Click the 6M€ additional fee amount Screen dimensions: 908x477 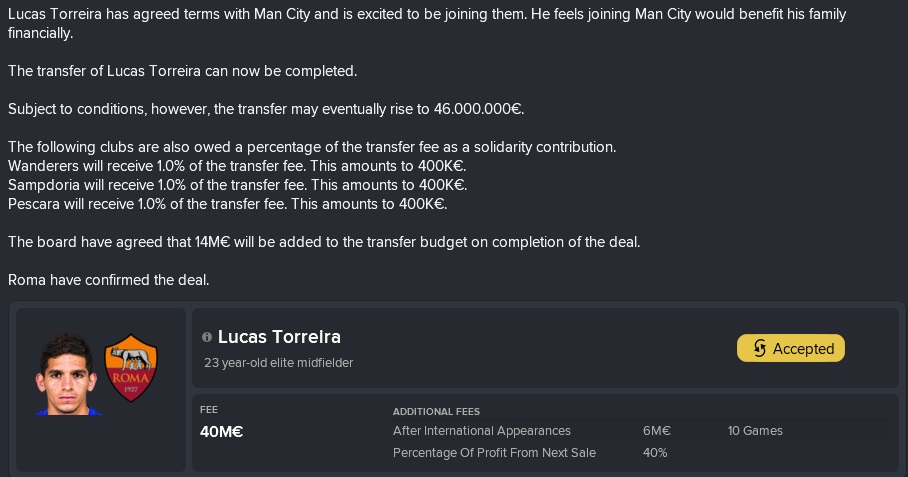tap(657, 431)
